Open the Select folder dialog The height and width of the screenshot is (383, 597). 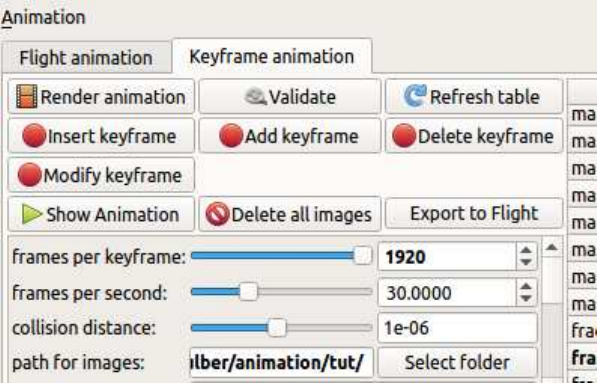[x=457, y=362]
